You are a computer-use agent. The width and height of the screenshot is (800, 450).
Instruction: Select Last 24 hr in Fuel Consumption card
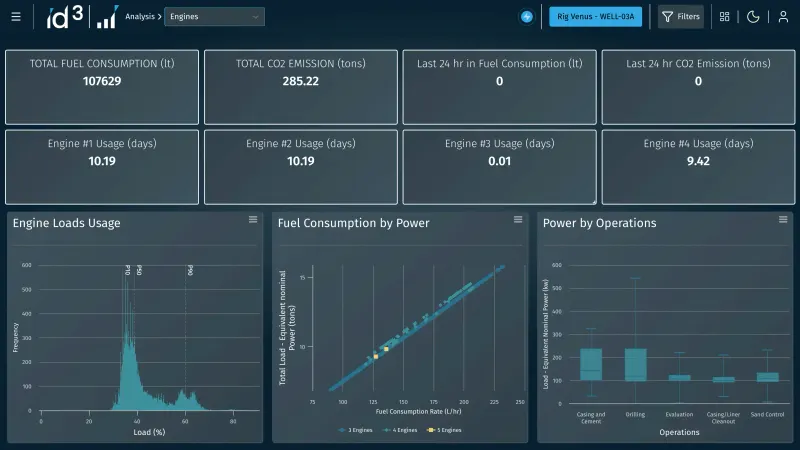(499, 87)
